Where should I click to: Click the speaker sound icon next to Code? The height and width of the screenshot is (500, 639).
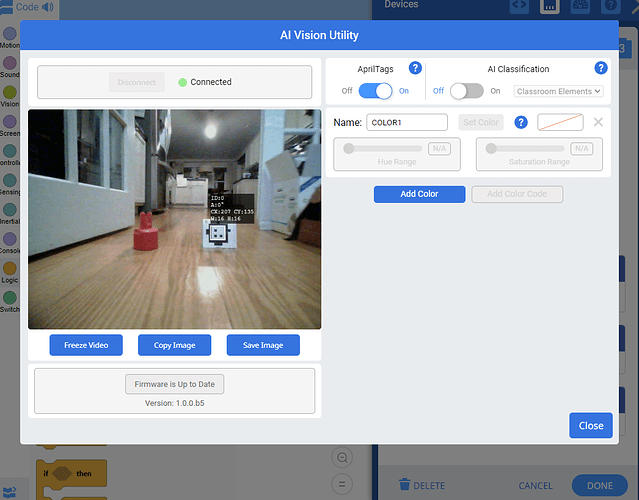point(48,7)
